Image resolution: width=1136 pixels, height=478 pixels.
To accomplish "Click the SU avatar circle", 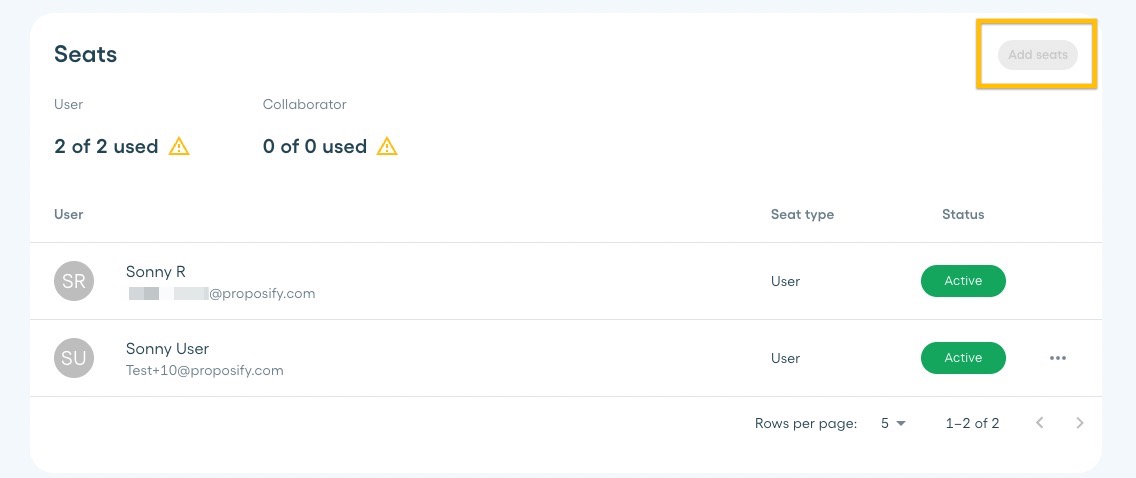I will pyautogui.click(x=74, y=358).
